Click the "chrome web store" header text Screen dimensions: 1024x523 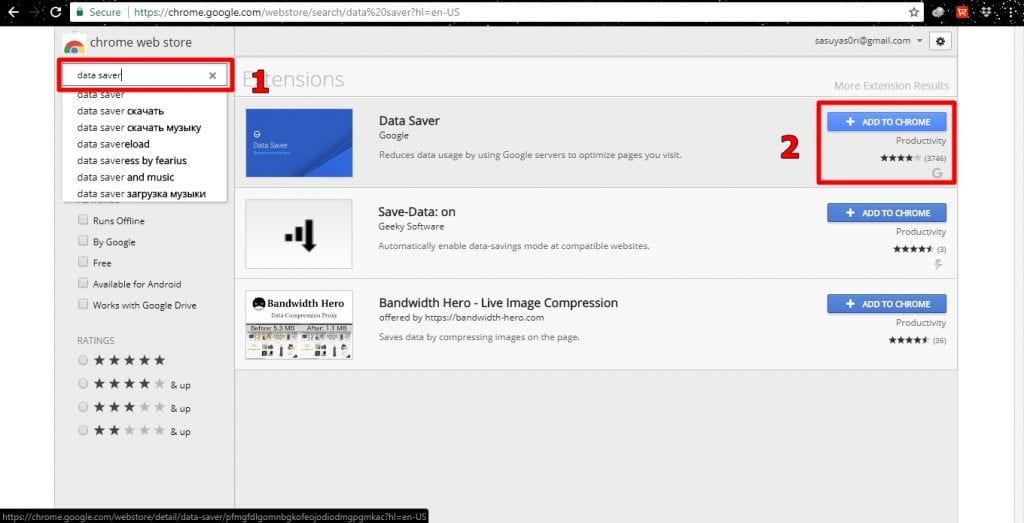coord(141,43)
